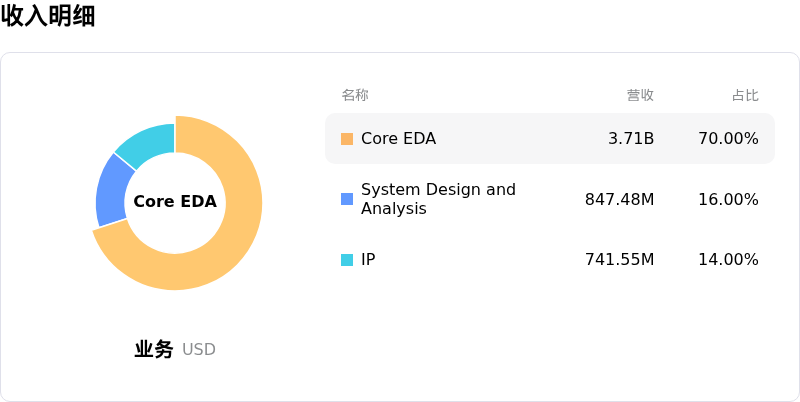The width and height of the screenshot is (800, 402).
Task: Click the IP row label
Action: 368,260
